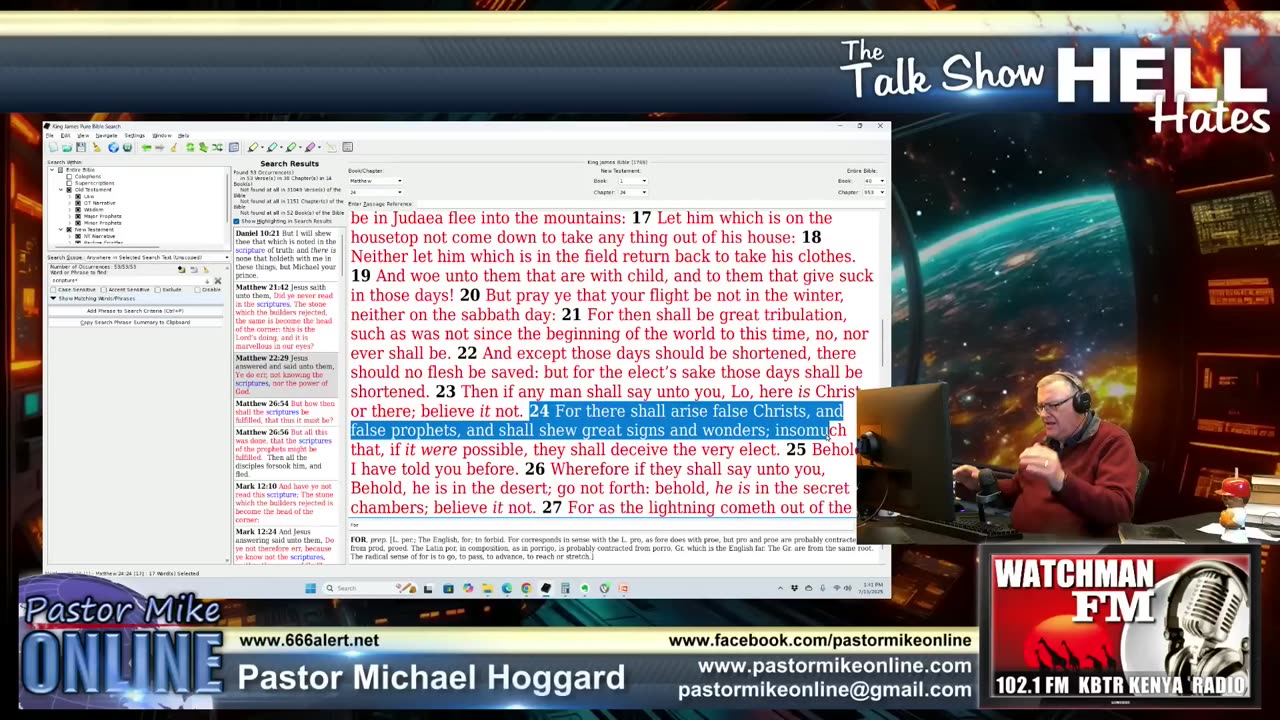Image resolution: width=1280 pixels, height=720 pixels.
Task: Collapse Show Matching Words/Phrases section
Action: (x=53, y=298)
